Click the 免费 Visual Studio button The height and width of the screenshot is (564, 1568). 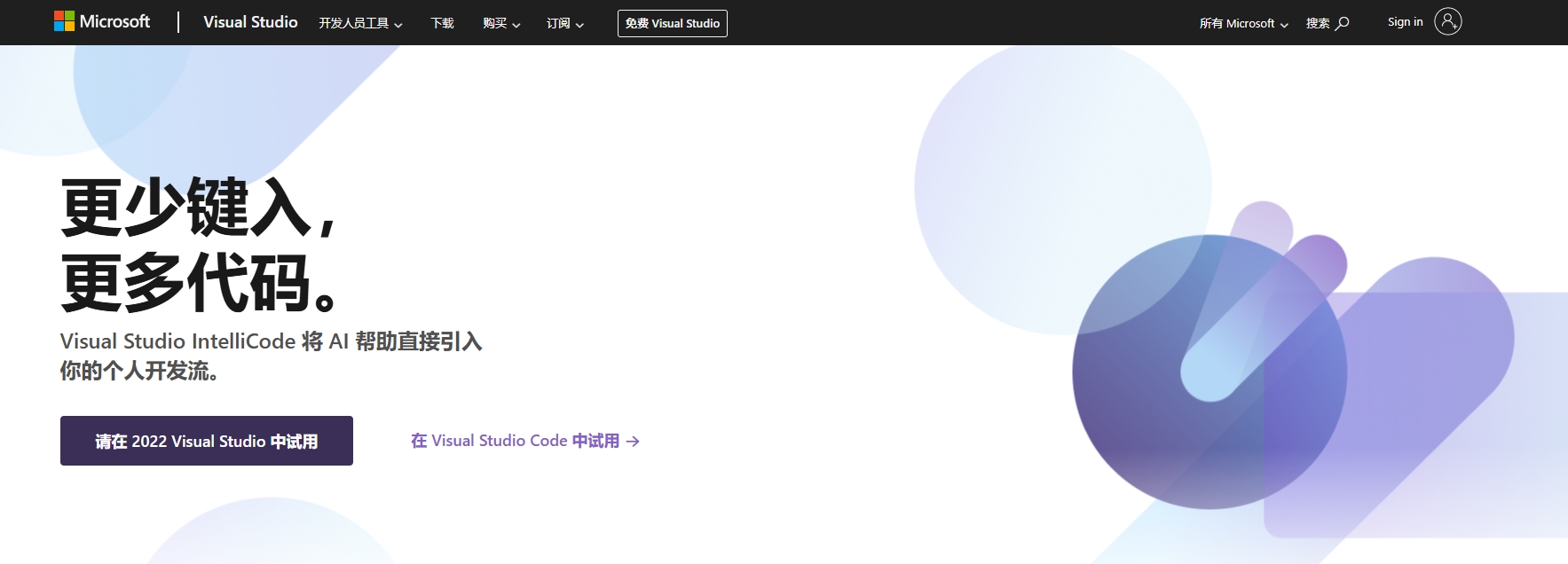click(672, 23)
